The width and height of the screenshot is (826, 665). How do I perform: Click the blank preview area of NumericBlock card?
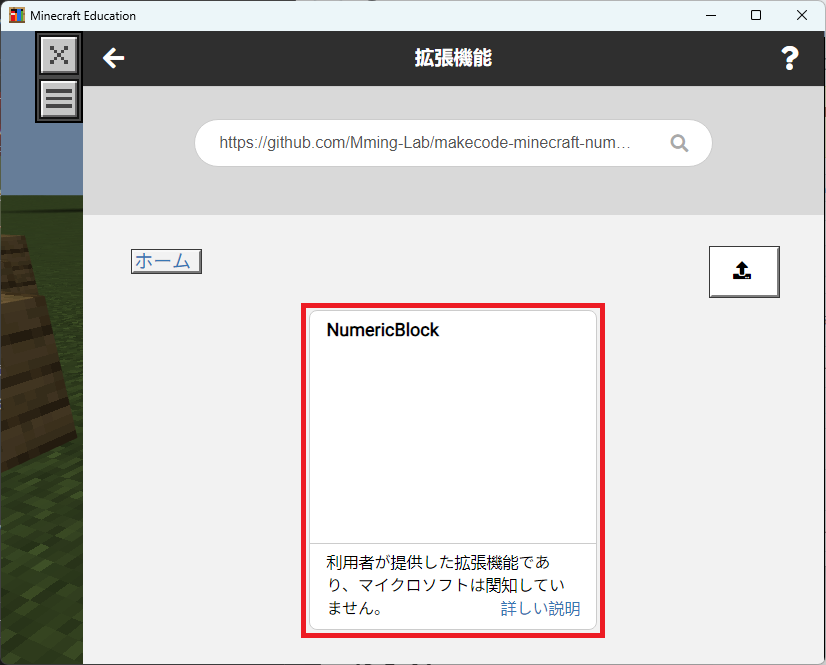pos(453,440)
